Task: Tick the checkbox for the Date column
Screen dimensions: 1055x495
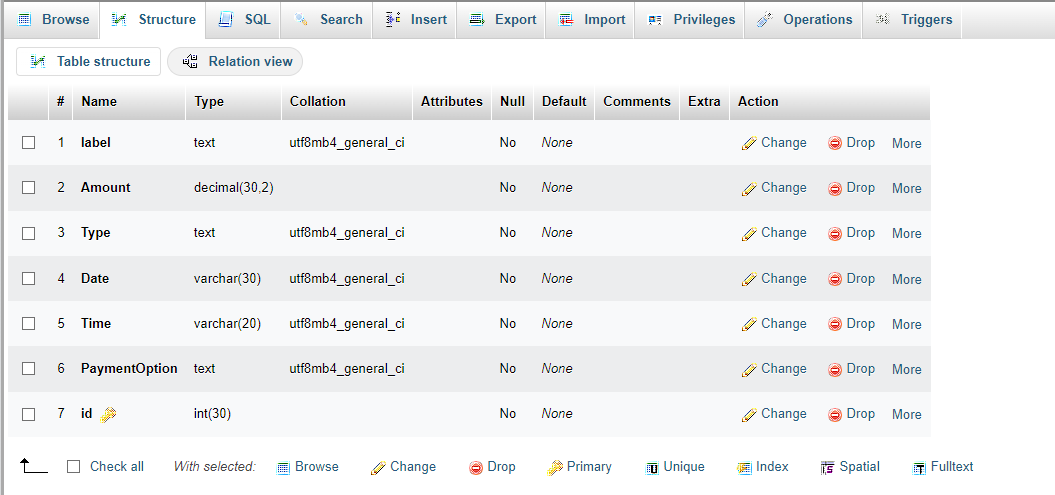Action: [28, 278]
